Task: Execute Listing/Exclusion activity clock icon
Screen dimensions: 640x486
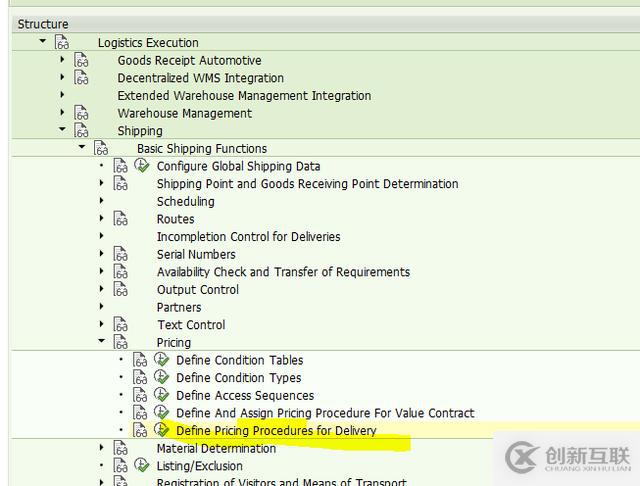Action: pyautogui.click(x=142, y=466)
